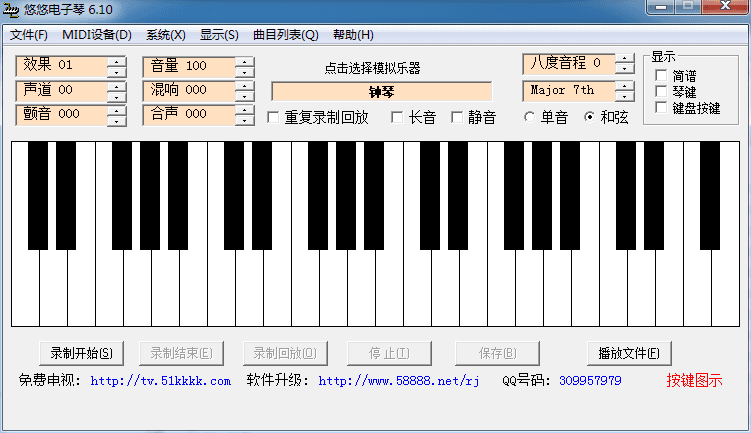Click the 钟琴 instrument selector bar
This screenshot has width=751, height=433.
(x=381, y=91)
